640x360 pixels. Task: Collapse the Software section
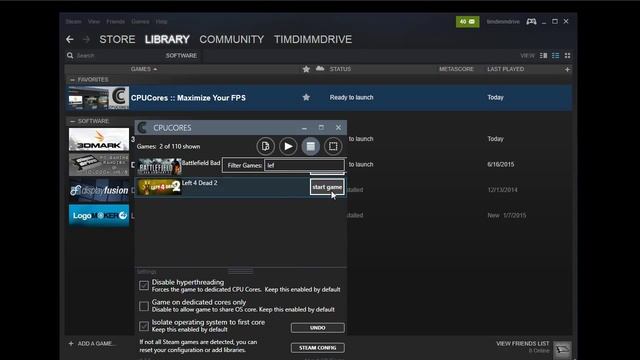click(x=72, y=121)
